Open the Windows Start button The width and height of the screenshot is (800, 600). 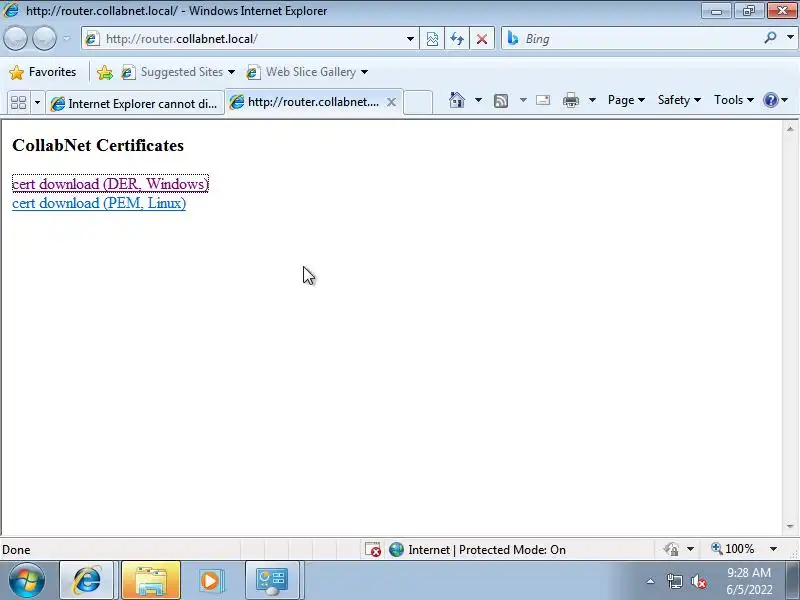pos(26,580)
